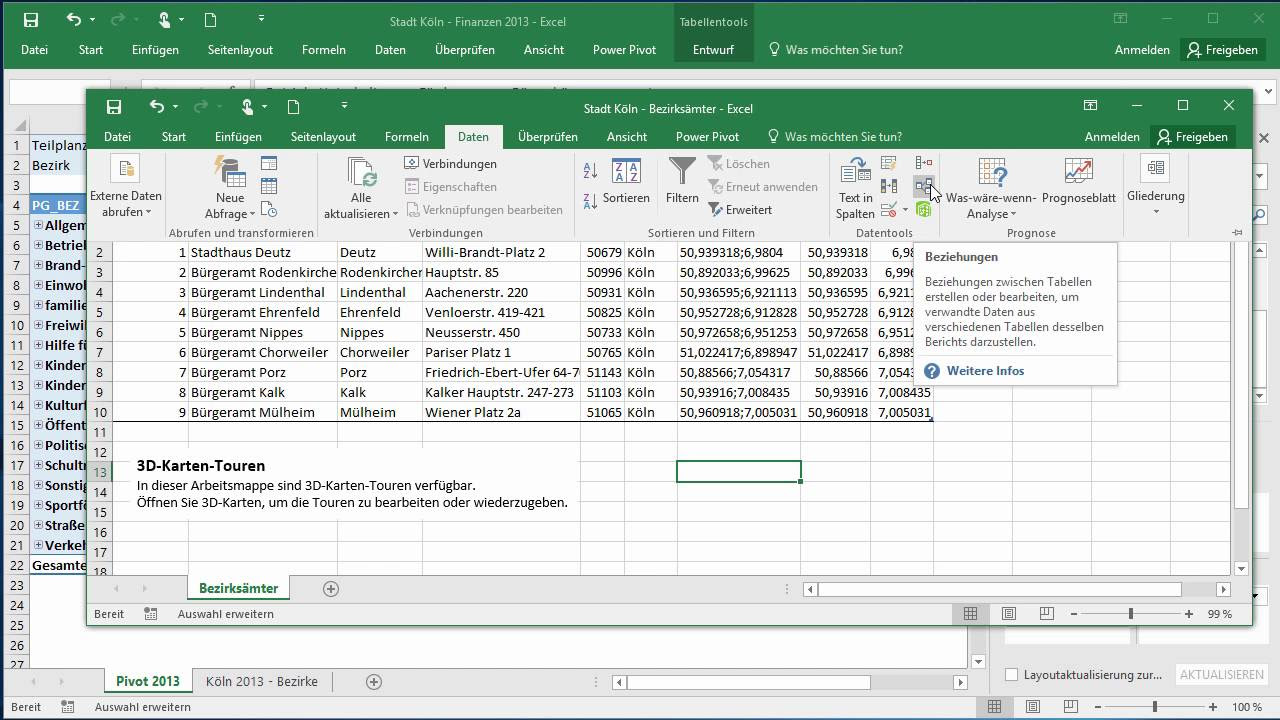Image resolution: width=1280 pixels, height=720 pixels.
Task: Switch to Formeln tab in Bezirksämter window
Action: (x=407, y=137)
